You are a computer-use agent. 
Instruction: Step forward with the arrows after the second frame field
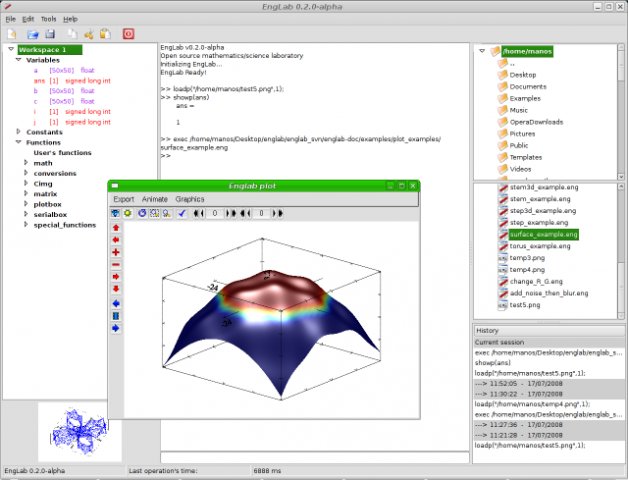pyautogui.click(x=278, y=214)
